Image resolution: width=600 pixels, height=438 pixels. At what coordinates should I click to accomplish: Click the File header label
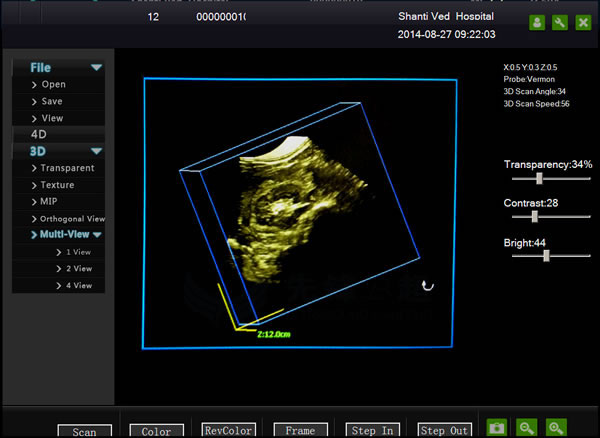41,68
